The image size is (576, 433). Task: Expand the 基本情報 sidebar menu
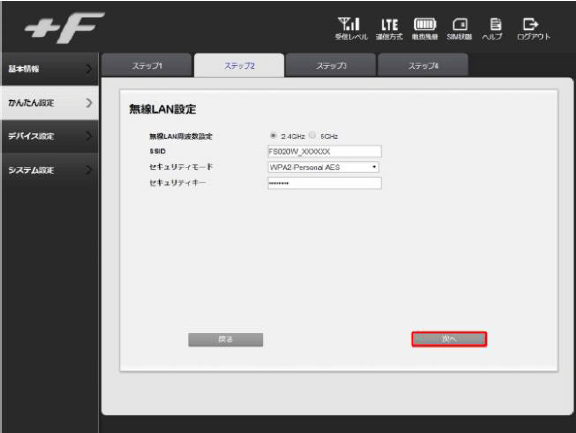tap(50, 69)
